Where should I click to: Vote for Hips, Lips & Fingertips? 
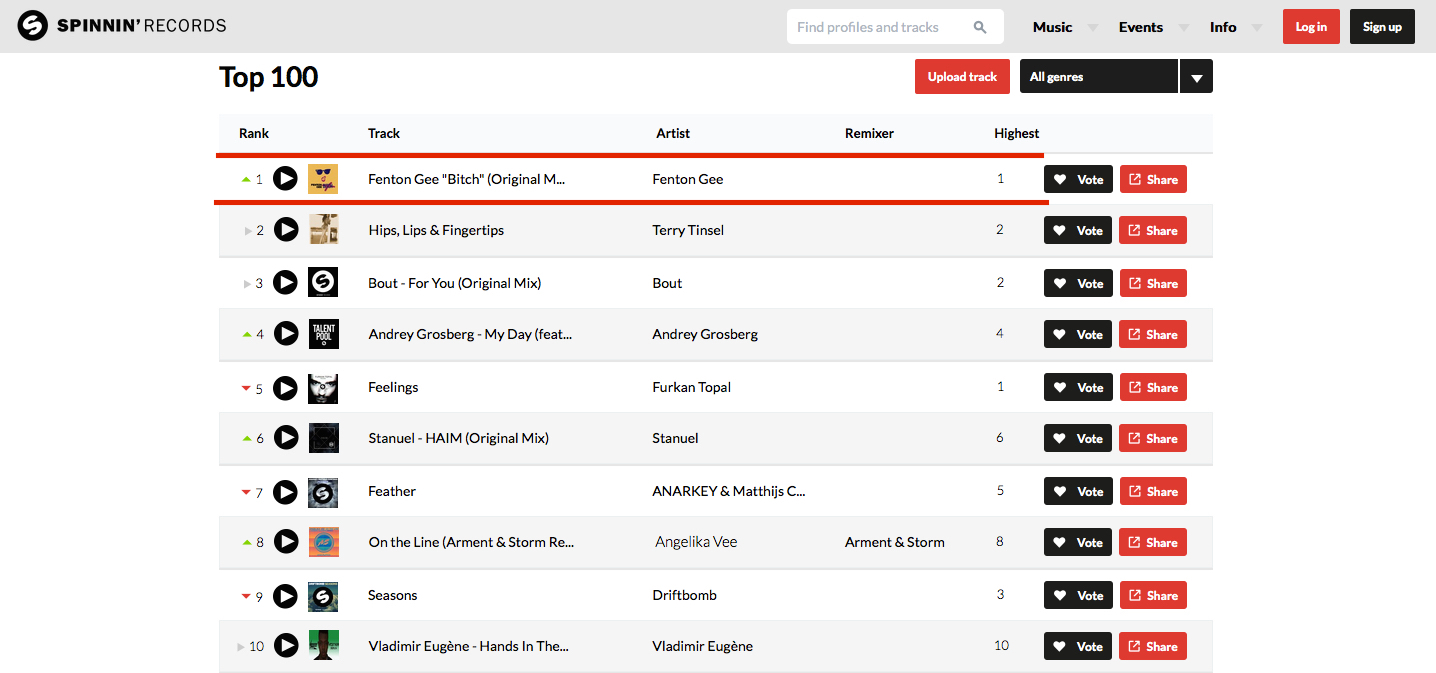1078,230
